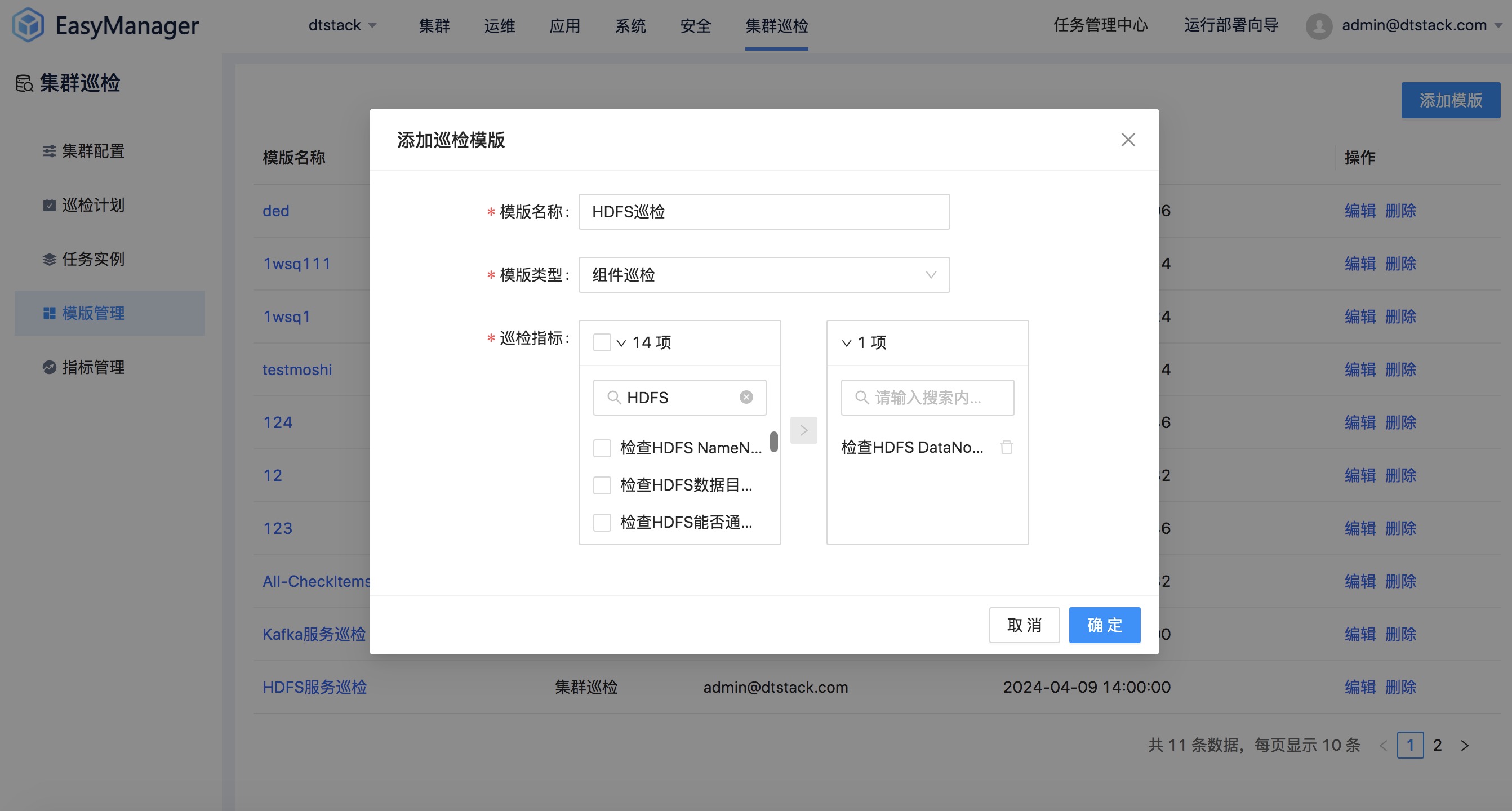Open the 运维 top menu
The height and width of the screenshot is (811, 1512).
pos(500,25)
